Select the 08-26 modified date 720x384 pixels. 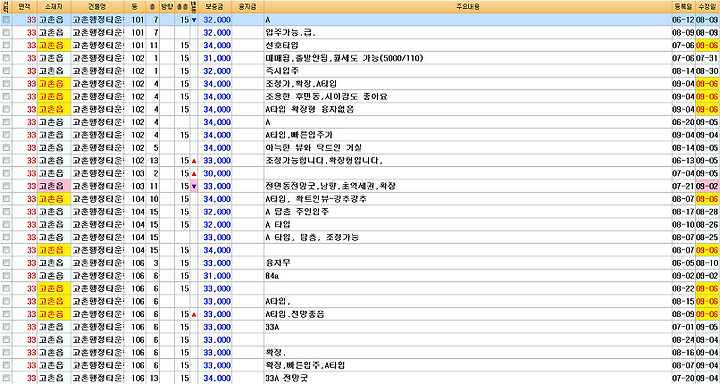click(708, 225)
